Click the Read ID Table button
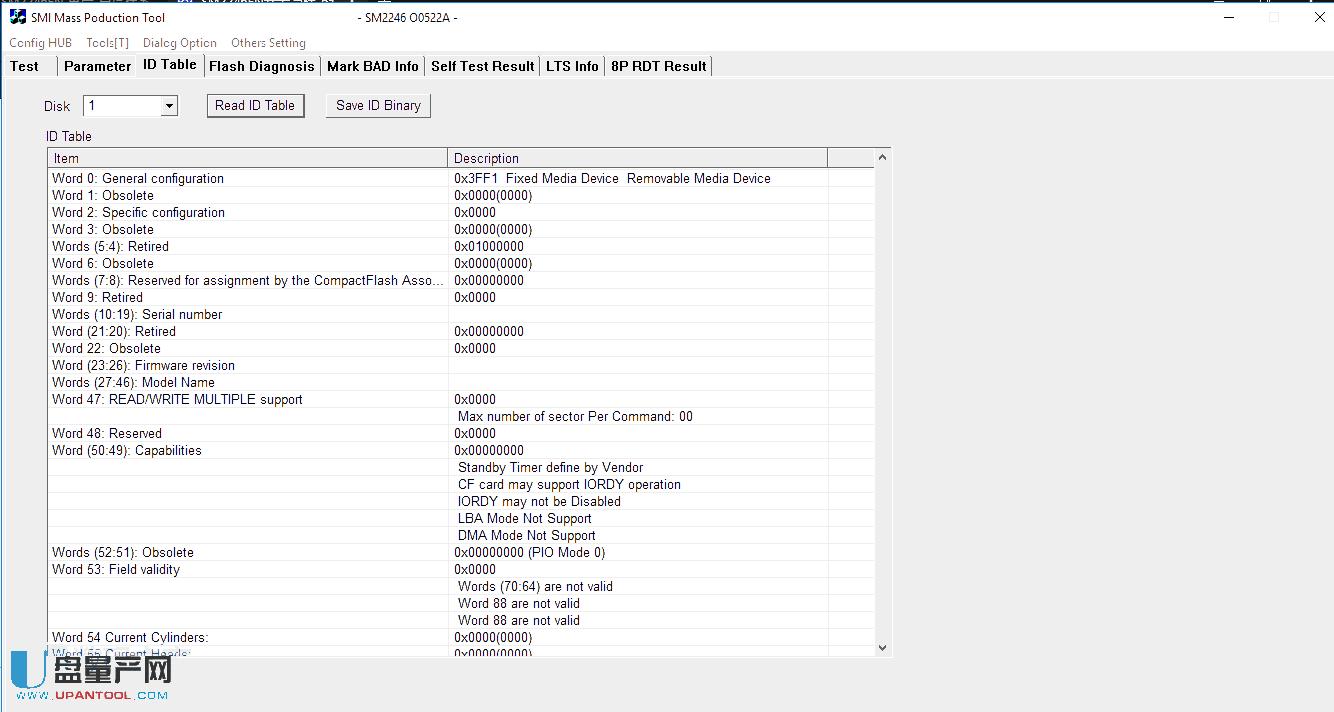Screen dimensions: 1334x712 pyautogui.click(x=255, y=106)
